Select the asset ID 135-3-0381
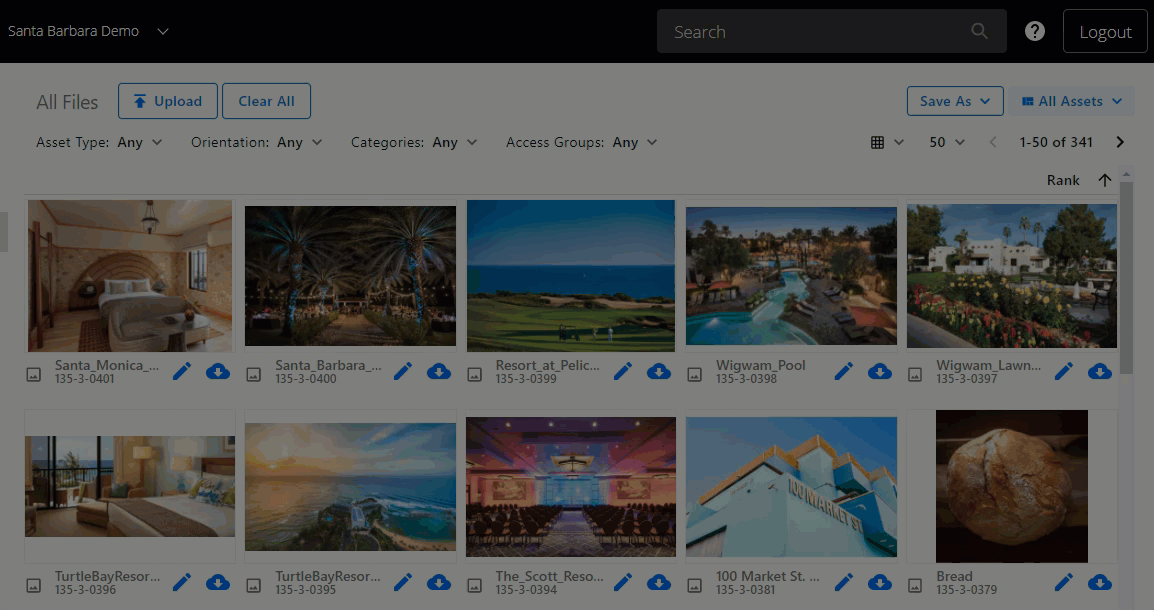Image resolution: width=1154 pixels, height=610 pixels. pyautogui.click(x=746, y=589)
